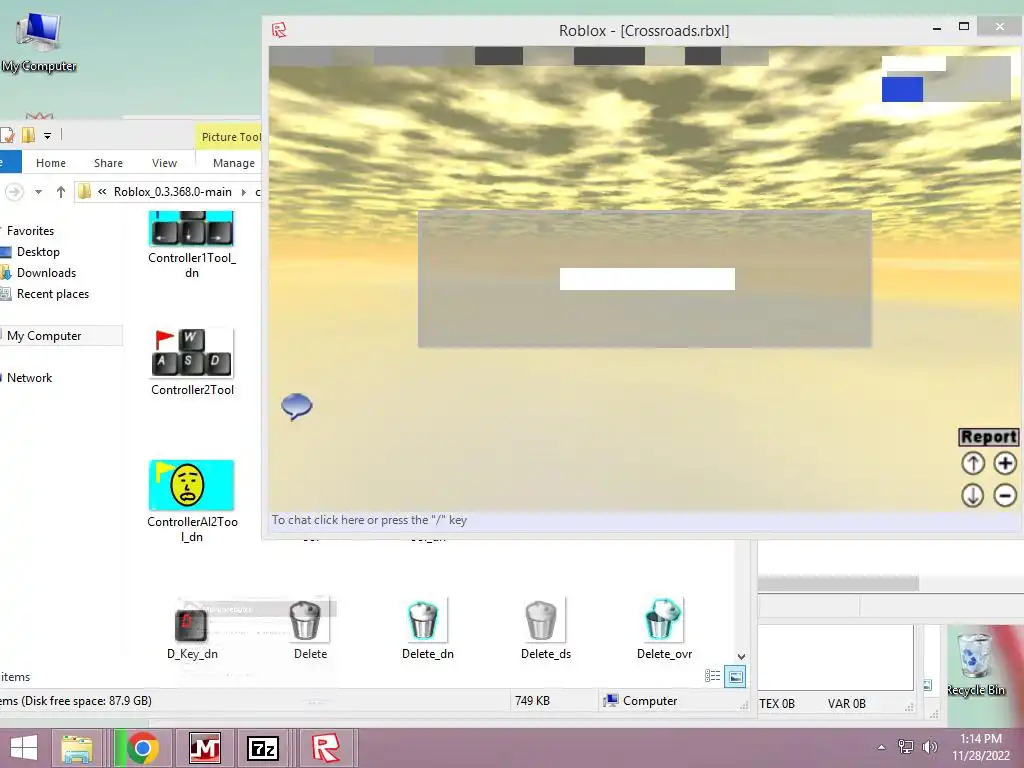Tilt camera down with down arrow
The width and height of the screenshot is (1024, 768).
973,495
